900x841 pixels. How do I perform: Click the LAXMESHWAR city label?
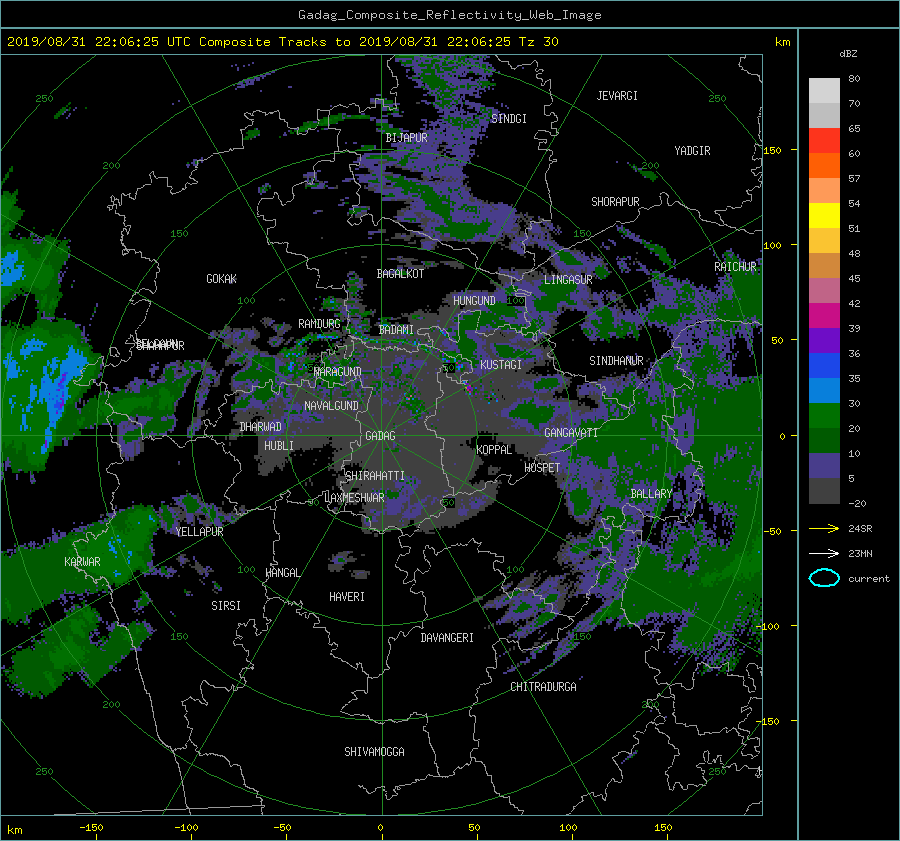354,498
